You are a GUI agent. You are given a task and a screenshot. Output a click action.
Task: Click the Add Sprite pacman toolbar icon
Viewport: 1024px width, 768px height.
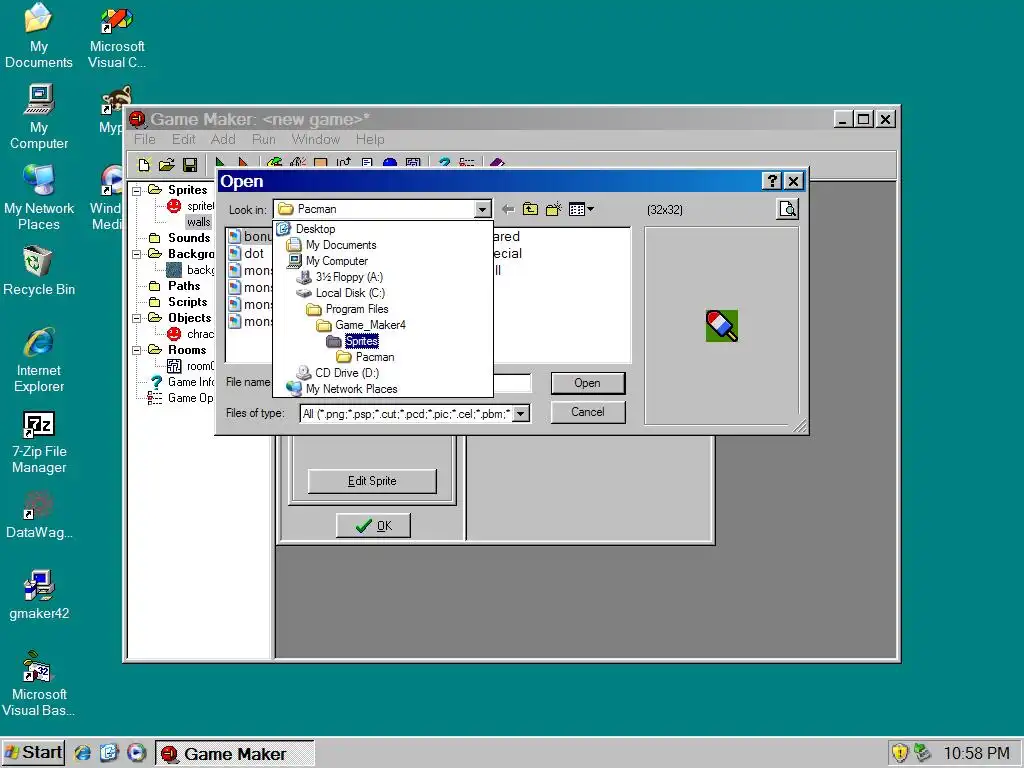pos(275,163)
